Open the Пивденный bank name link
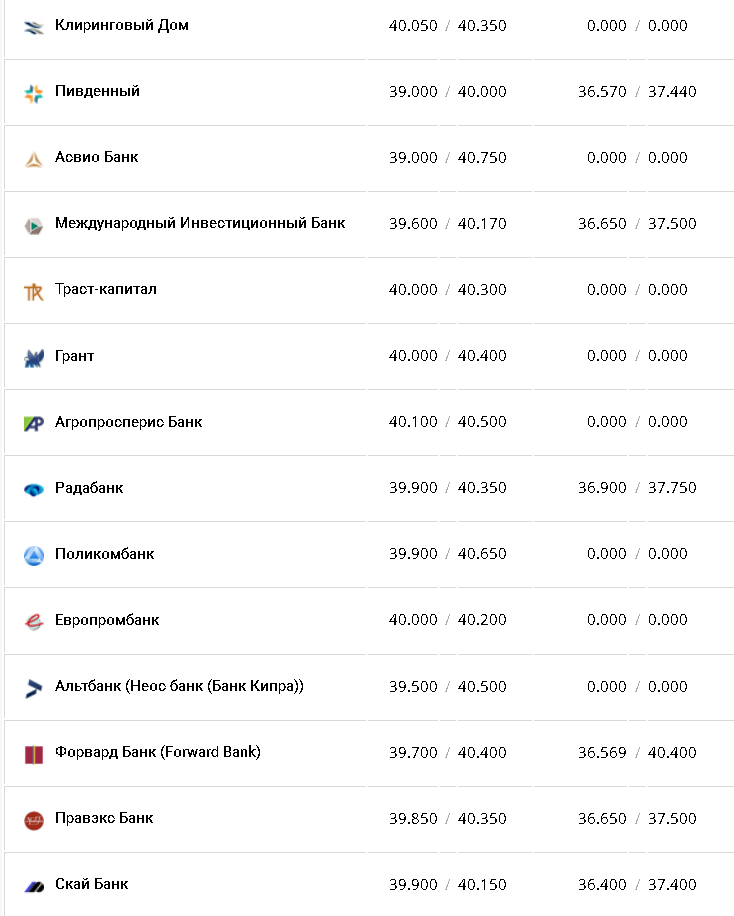 [x=97, y=91]
